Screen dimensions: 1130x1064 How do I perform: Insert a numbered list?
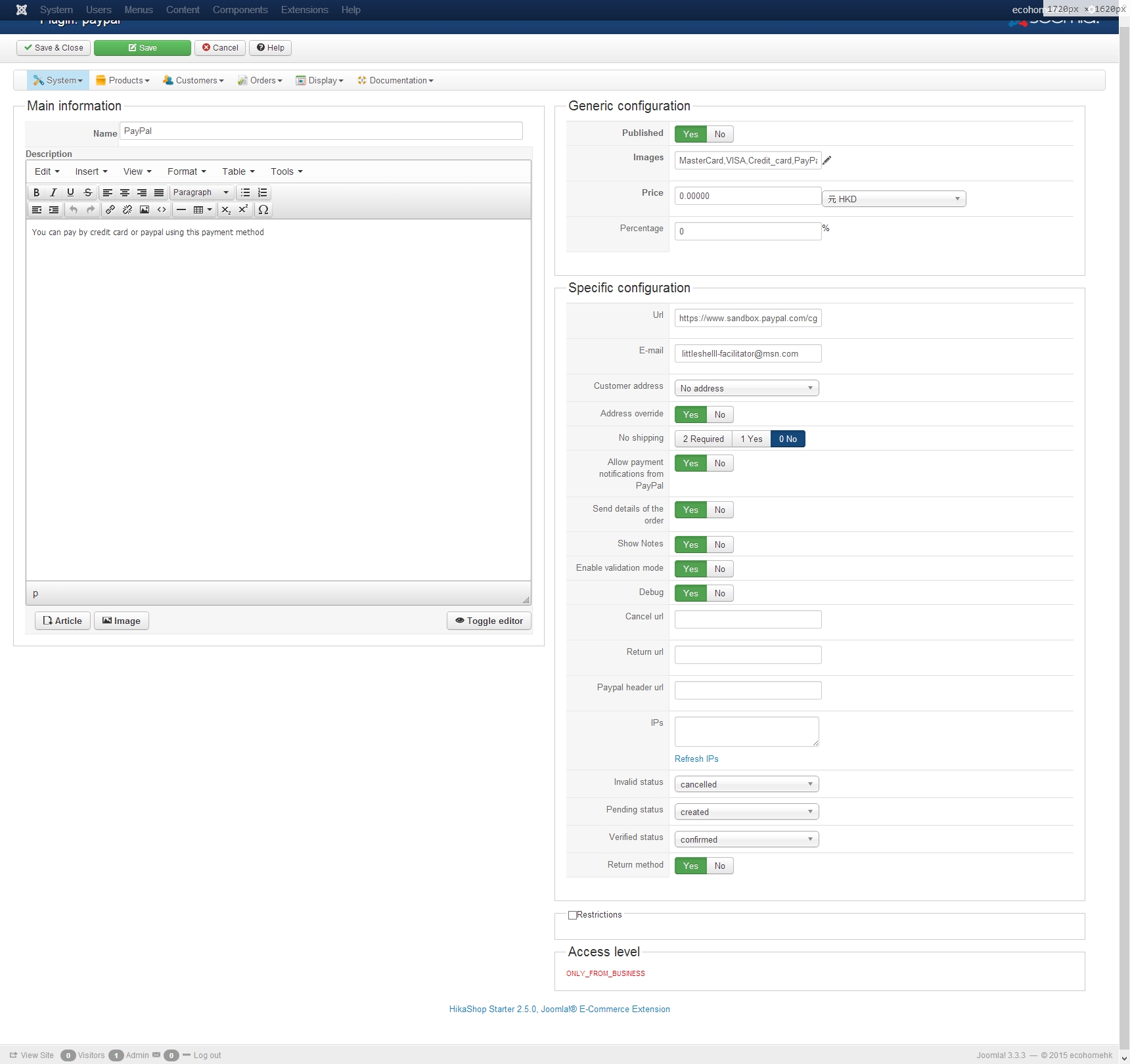pos(263,192)
